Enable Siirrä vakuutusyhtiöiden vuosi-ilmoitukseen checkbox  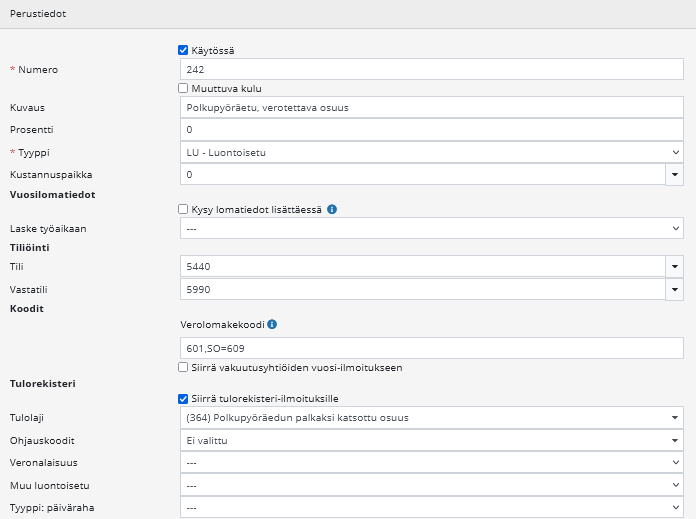(x=183, y=367)
